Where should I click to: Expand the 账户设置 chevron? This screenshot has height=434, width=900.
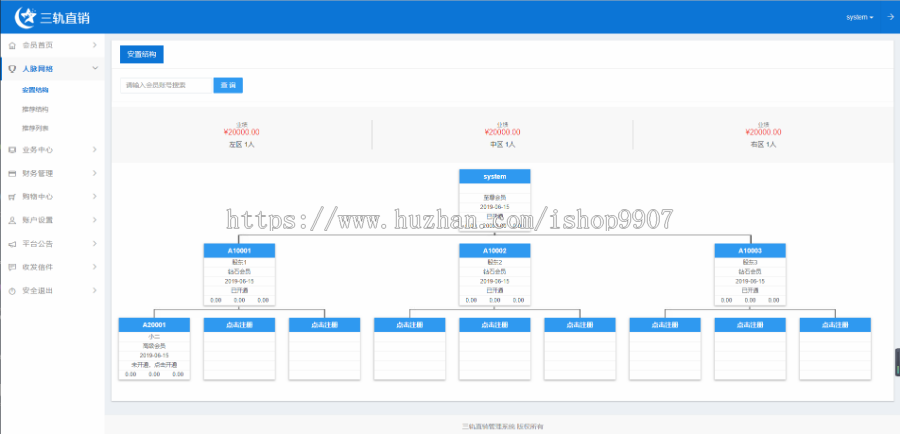click(x=94, y=220)
